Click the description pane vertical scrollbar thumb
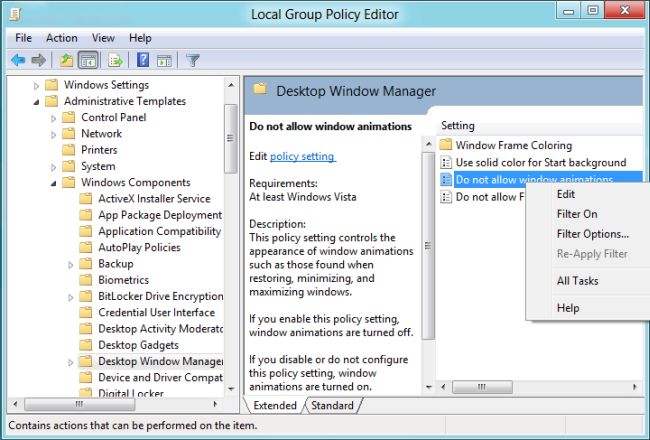Screen dimensions: 650x440 click(429, 246)
